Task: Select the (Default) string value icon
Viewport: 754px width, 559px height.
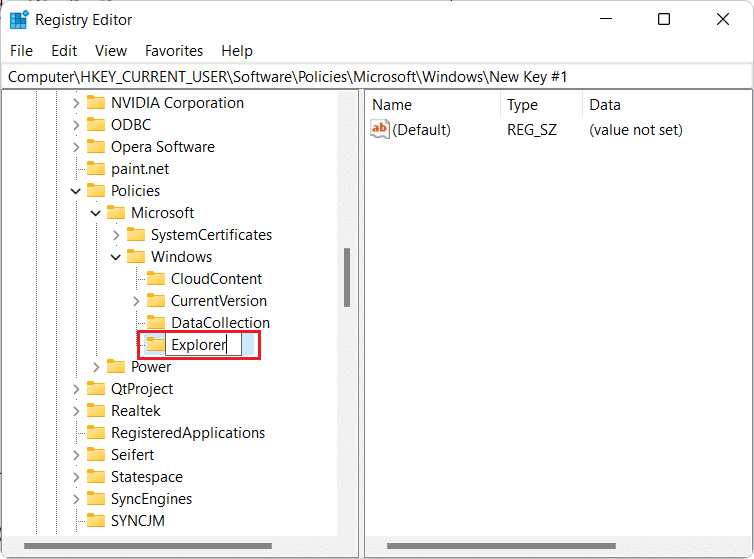Action: coord(379,129)
